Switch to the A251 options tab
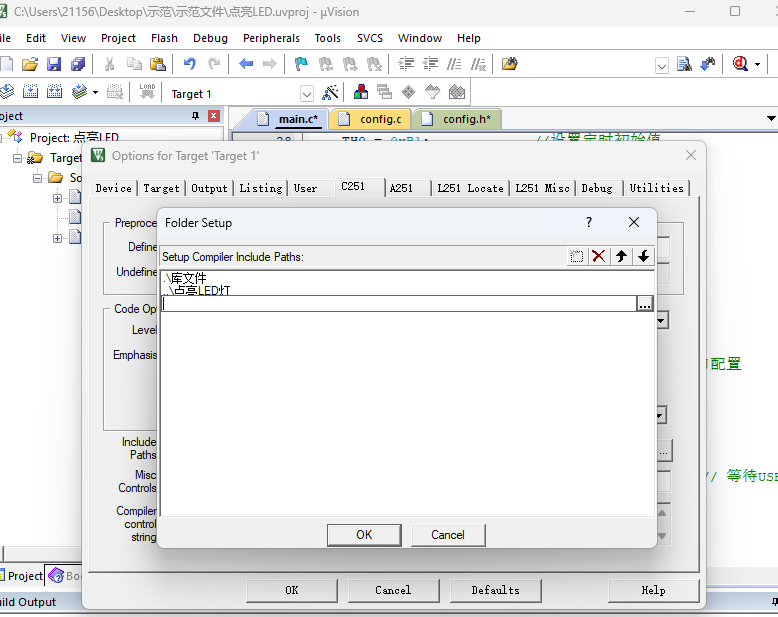Image resolution: width=778 pixels, height=617 pixels. (x=401, y=188)
